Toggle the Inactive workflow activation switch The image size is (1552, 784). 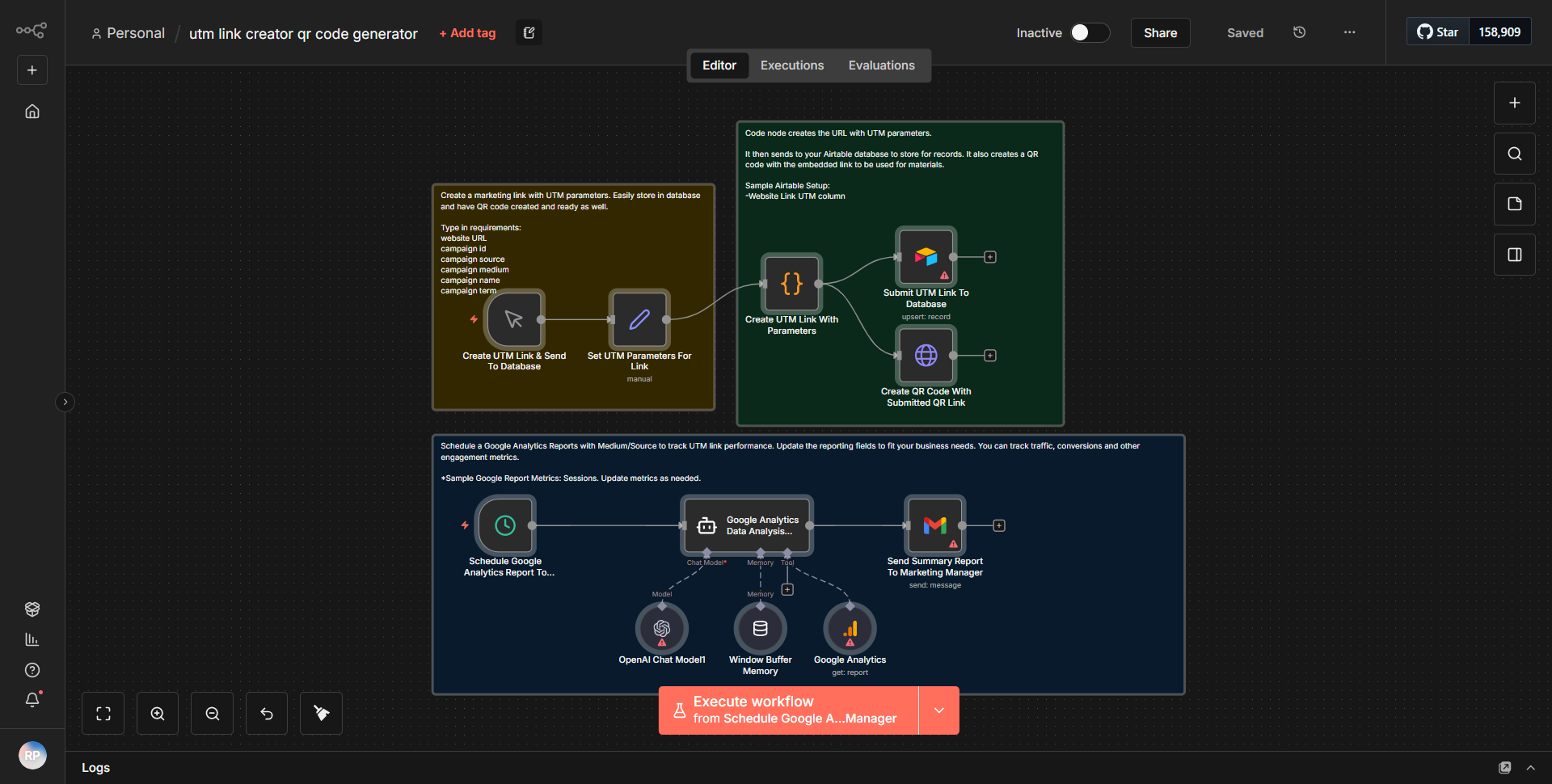point(1090,32)
